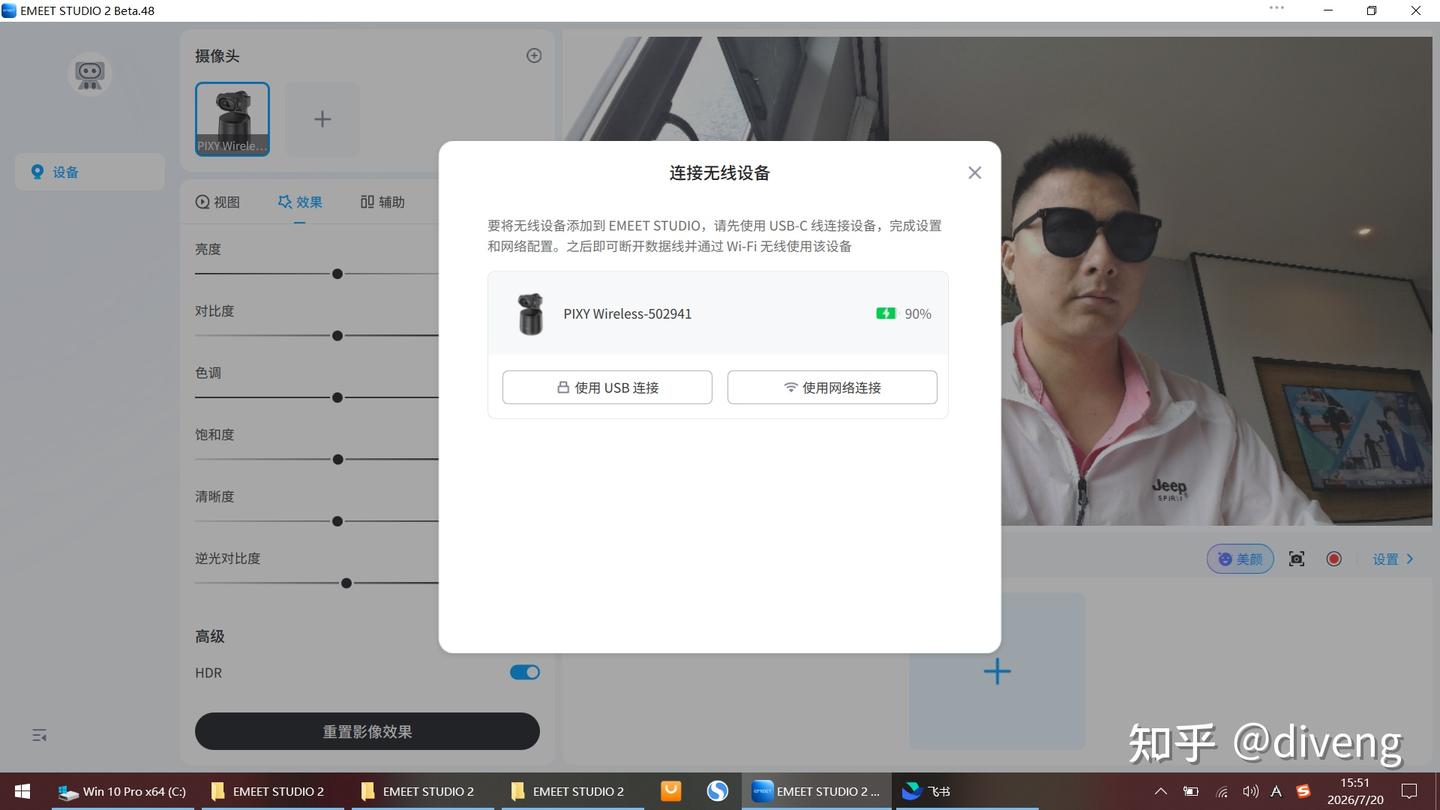Switch to the 效果 tab
The width and height of the screenshot is (1440, 810).
[300, 202]
